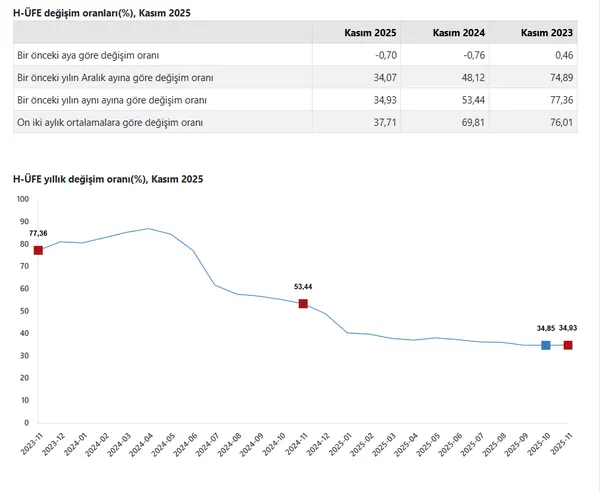Click the red marker at 2023-11
The width and height of the screenshot is (600, 491).
pos(38,250)
